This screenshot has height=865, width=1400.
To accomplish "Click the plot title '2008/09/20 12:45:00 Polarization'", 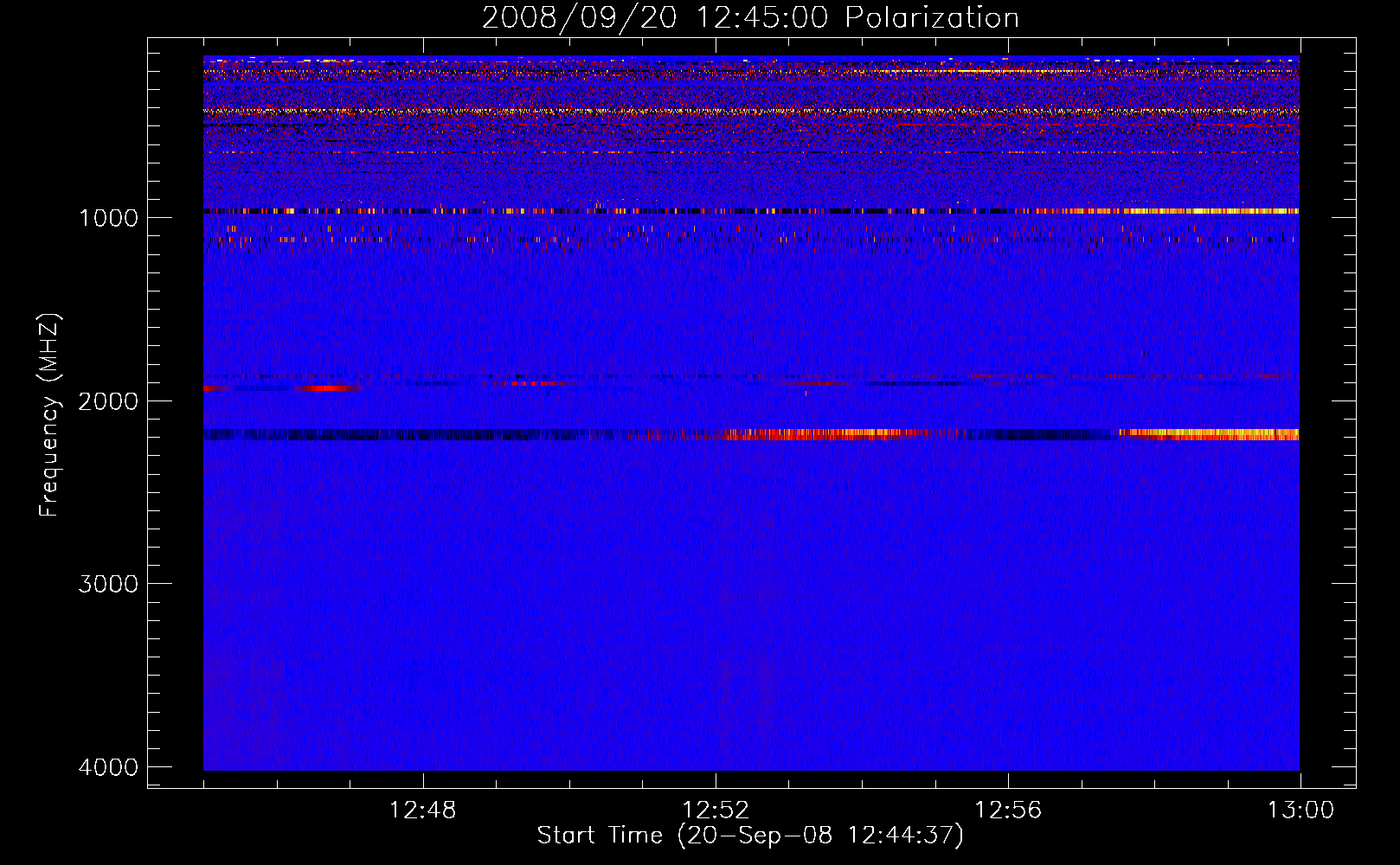I will click(750, 18).
